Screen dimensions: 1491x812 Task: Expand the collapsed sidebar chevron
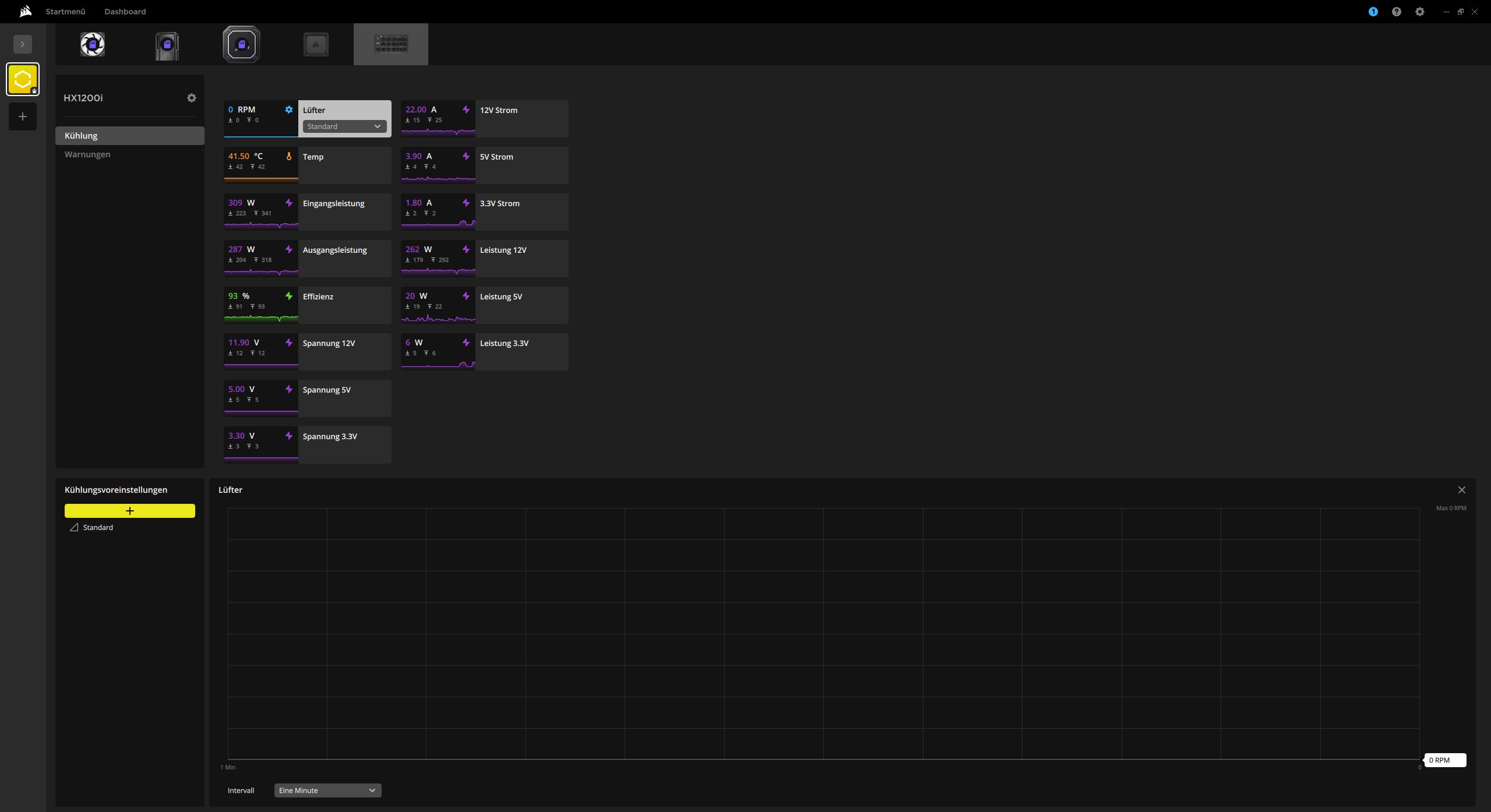pyautogui.click(x=23, y=44)
